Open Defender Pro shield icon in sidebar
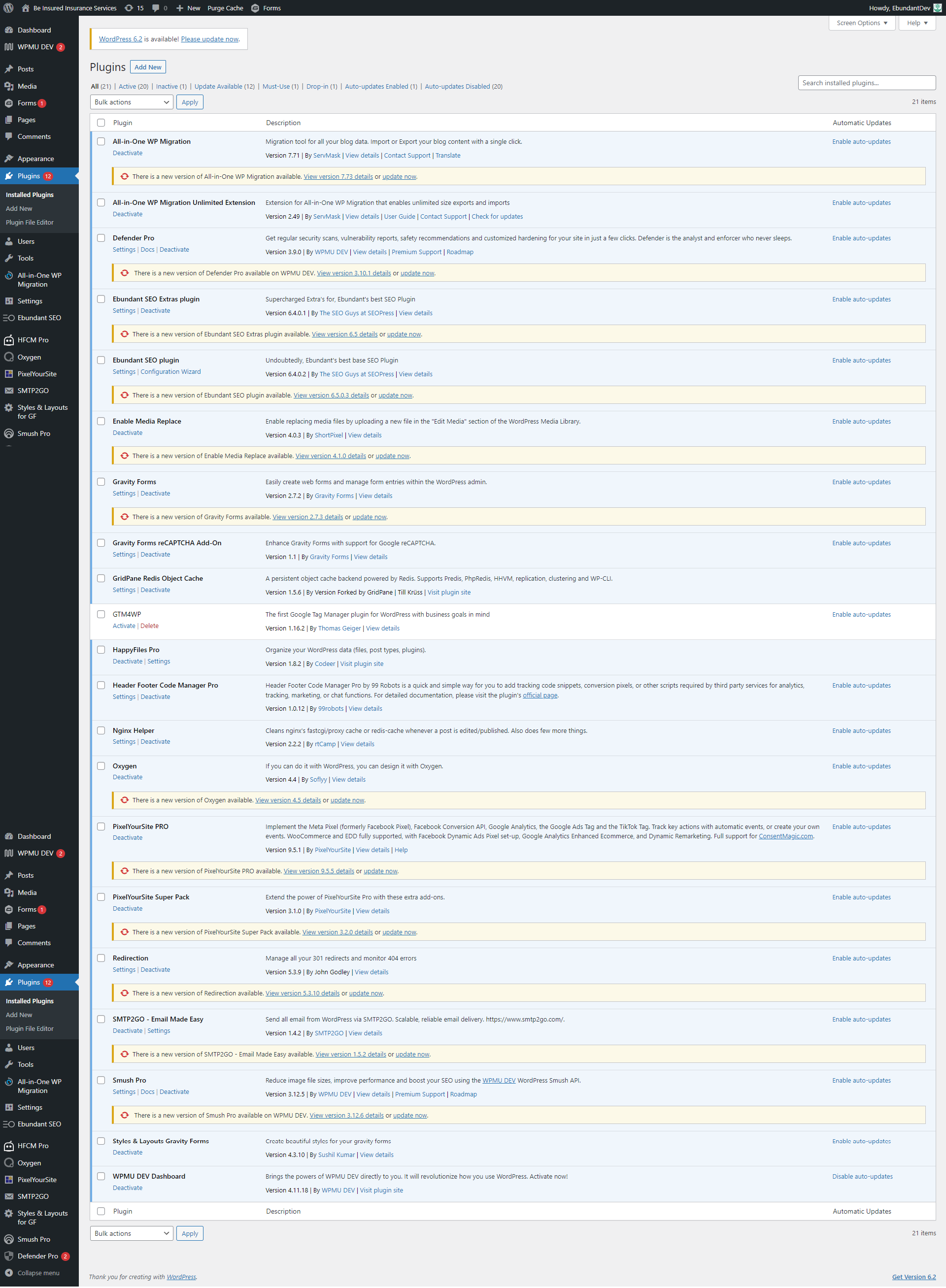Viewport: 946px width, 1288px height. tap(8, 1256)
